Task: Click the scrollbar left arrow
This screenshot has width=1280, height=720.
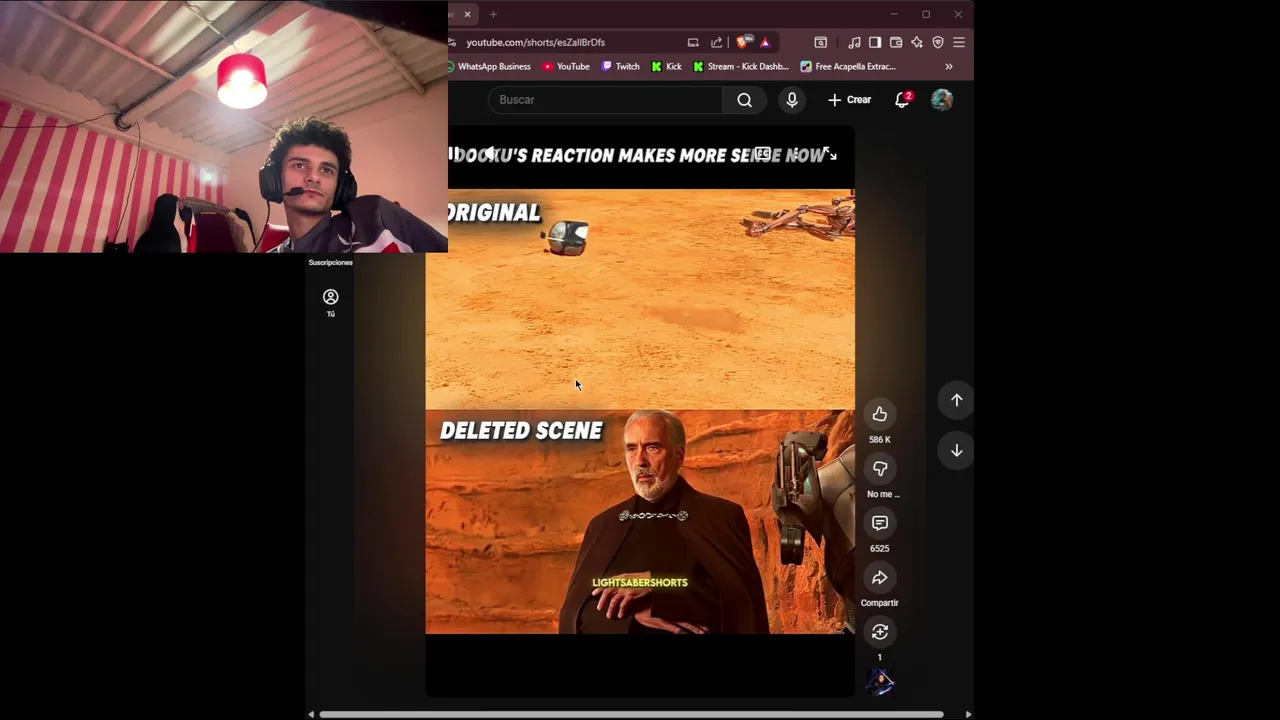Action: pyautogui.click(x=311, y=714)
